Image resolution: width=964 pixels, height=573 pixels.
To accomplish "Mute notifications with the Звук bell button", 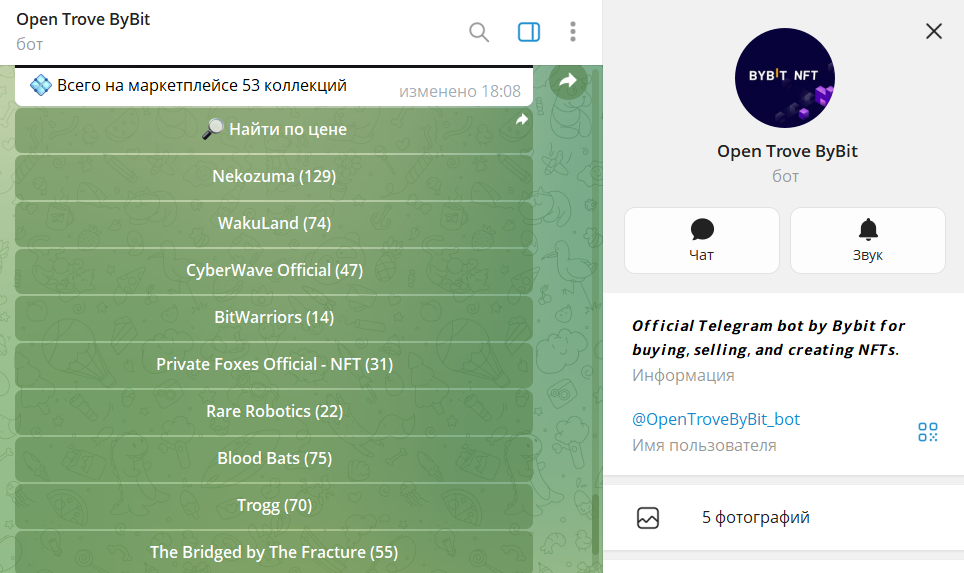I will (x=867, y=240).
